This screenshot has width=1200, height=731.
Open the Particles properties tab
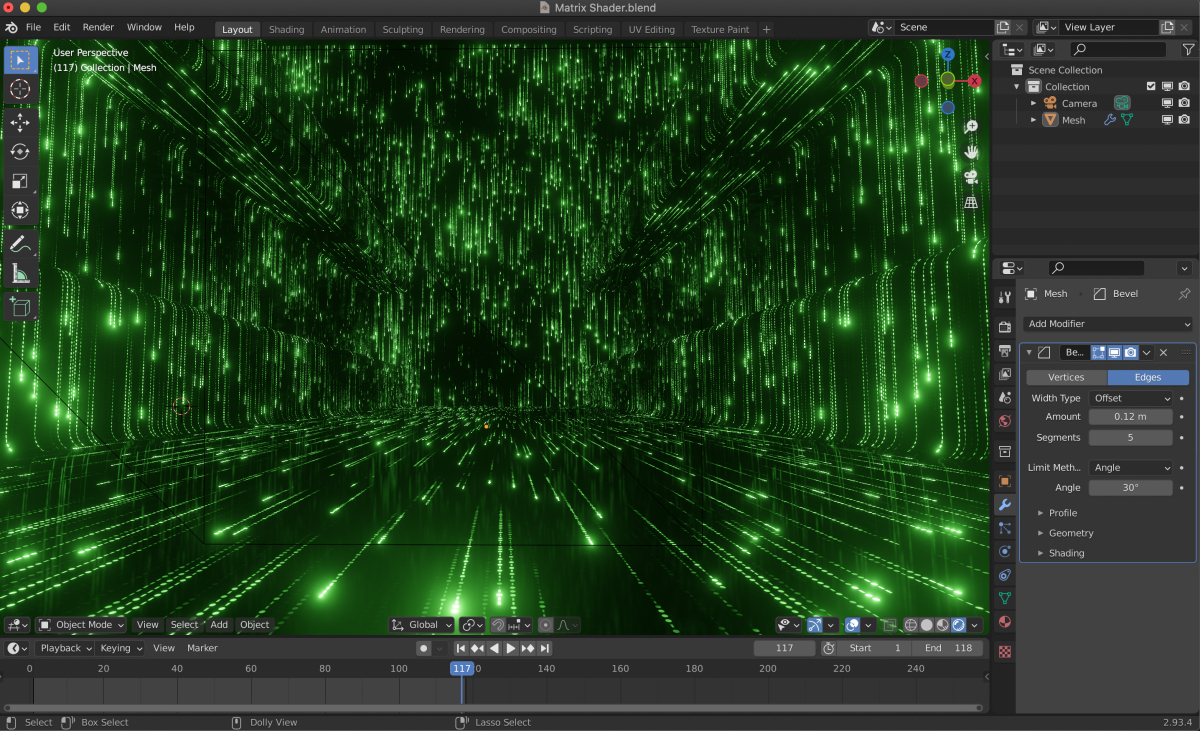pos(1005,527)
